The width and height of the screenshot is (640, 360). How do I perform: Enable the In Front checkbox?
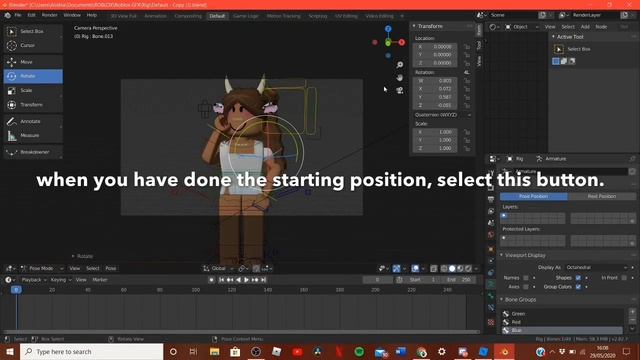(x=624, y=278)
